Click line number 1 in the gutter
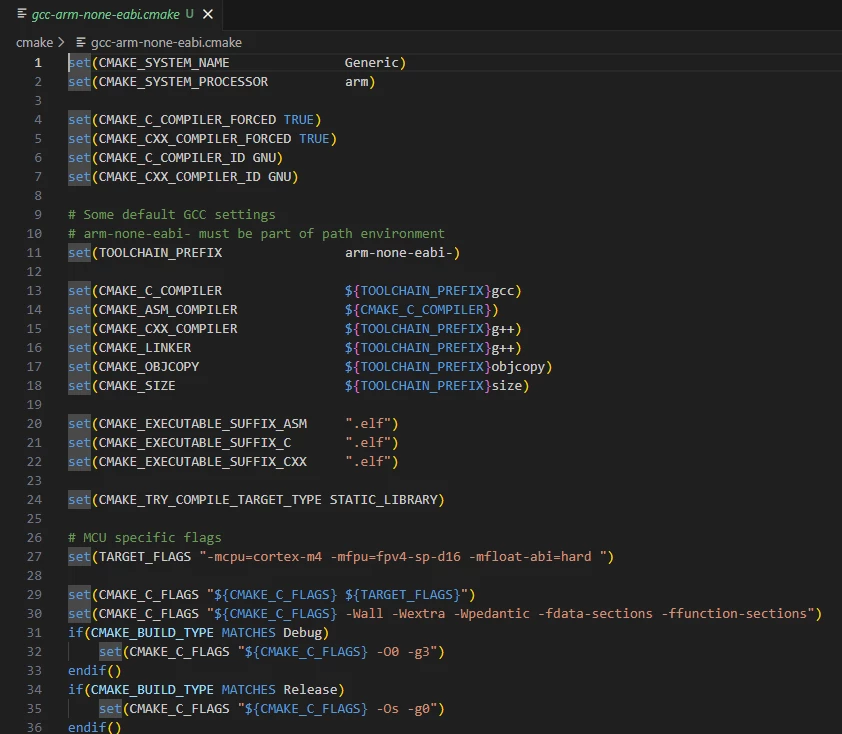 (38, 63)
